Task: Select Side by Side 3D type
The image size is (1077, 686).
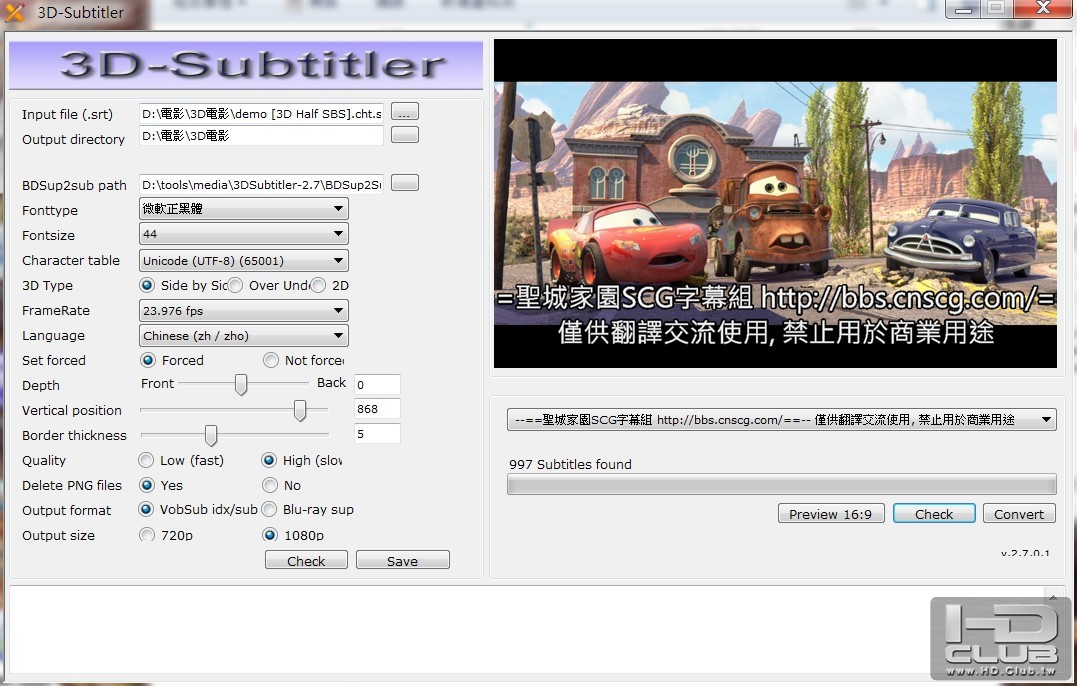Action: click(x=146, y=285)
